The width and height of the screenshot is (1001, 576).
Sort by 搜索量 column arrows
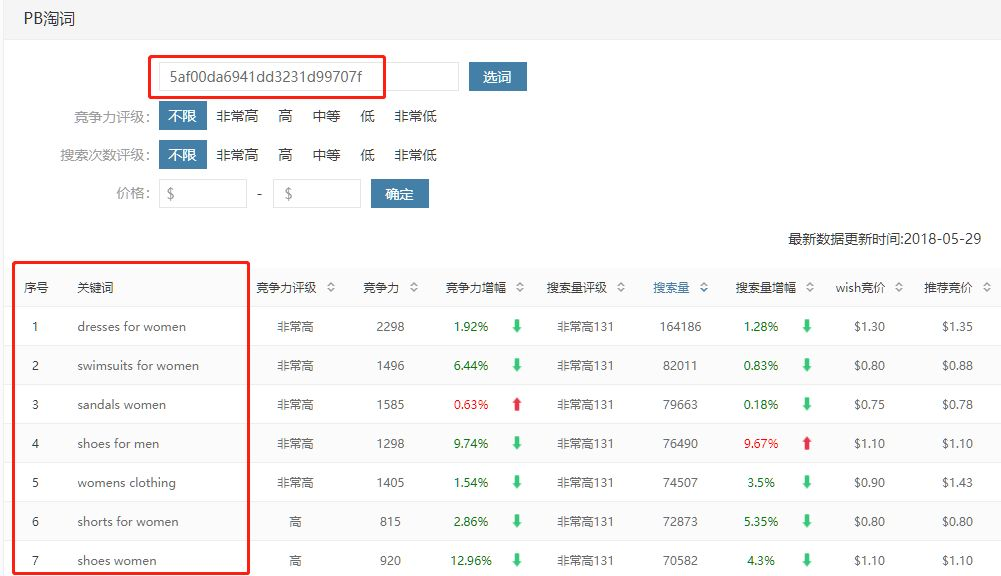pyautogui.click(x=704, y=287)
